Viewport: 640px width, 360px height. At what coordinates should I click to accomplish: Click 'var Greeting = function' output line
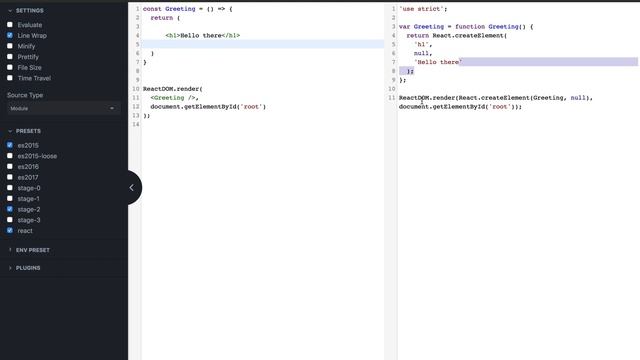coord(466,27)
